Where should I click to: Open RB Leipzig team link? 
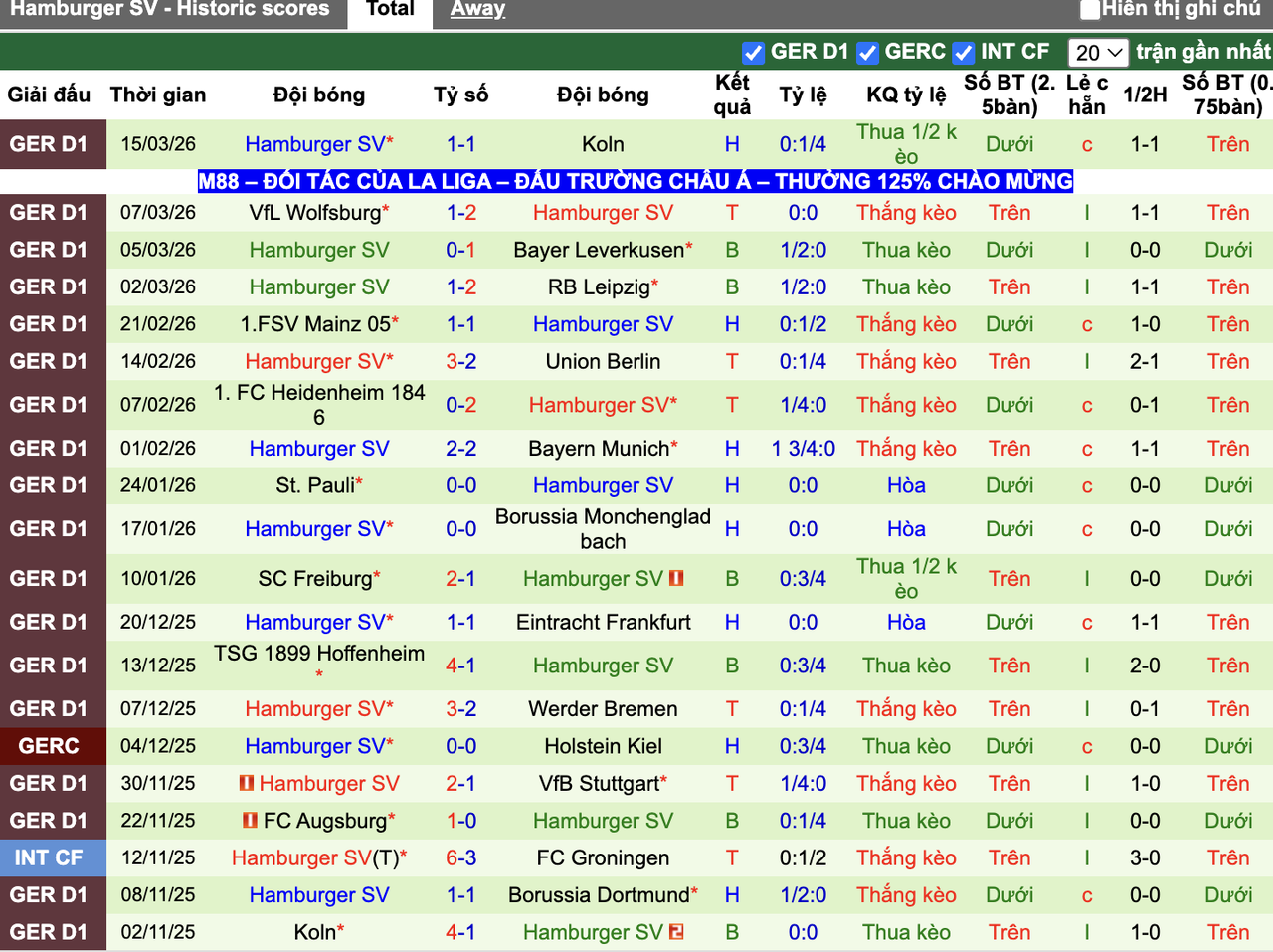pos(600,287)
